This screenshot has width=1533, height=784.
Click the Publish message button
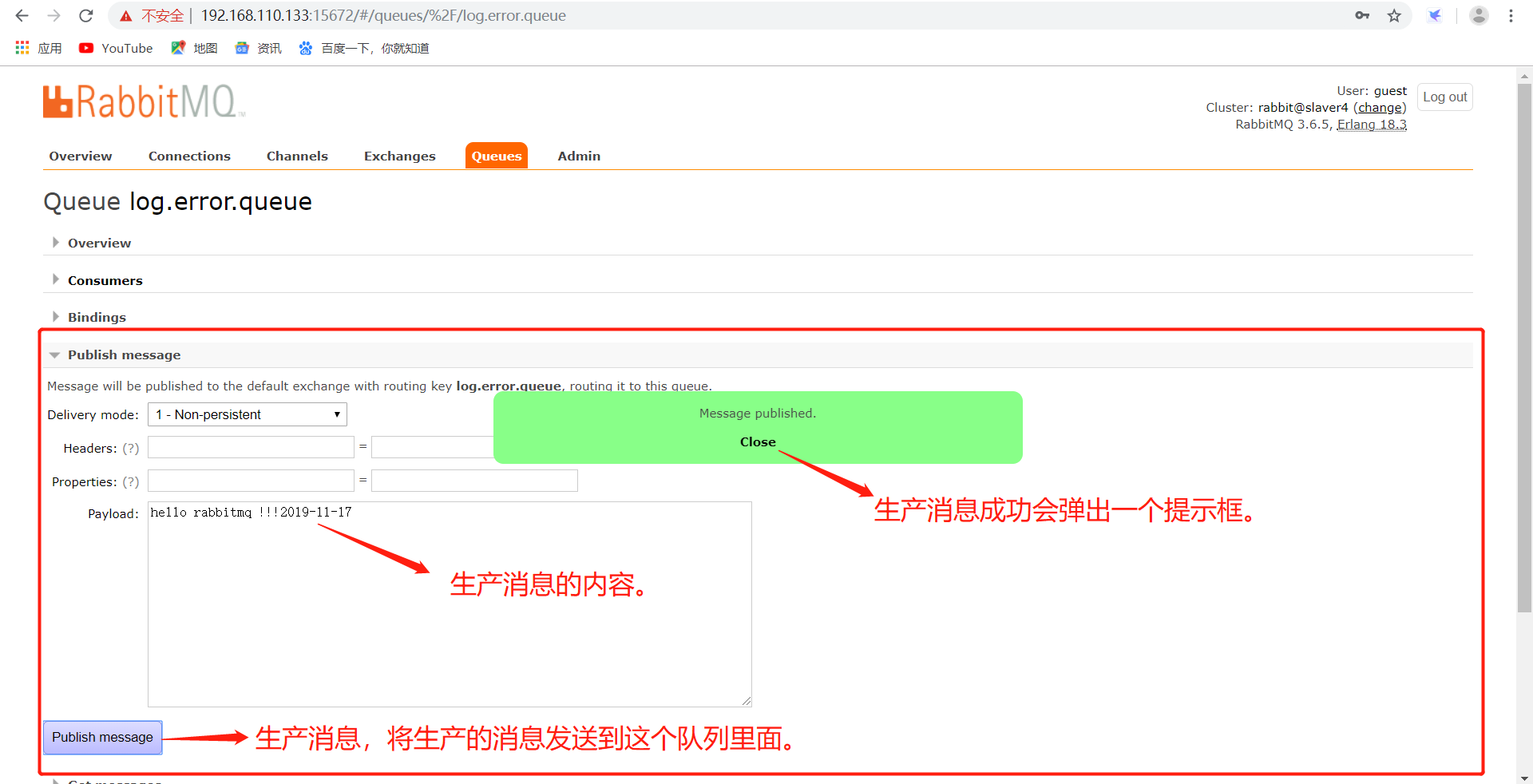pos(102,738)
